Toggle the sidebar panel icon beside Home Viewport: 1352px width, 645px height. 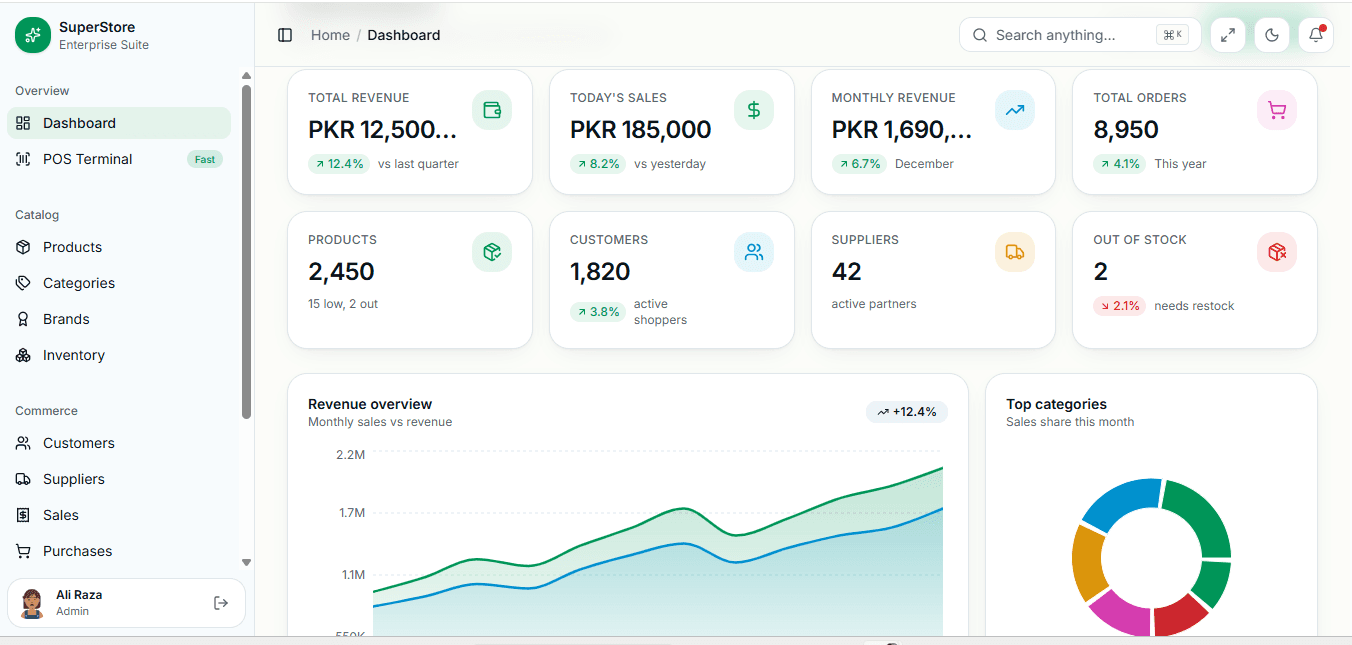[x=285, y=35]
